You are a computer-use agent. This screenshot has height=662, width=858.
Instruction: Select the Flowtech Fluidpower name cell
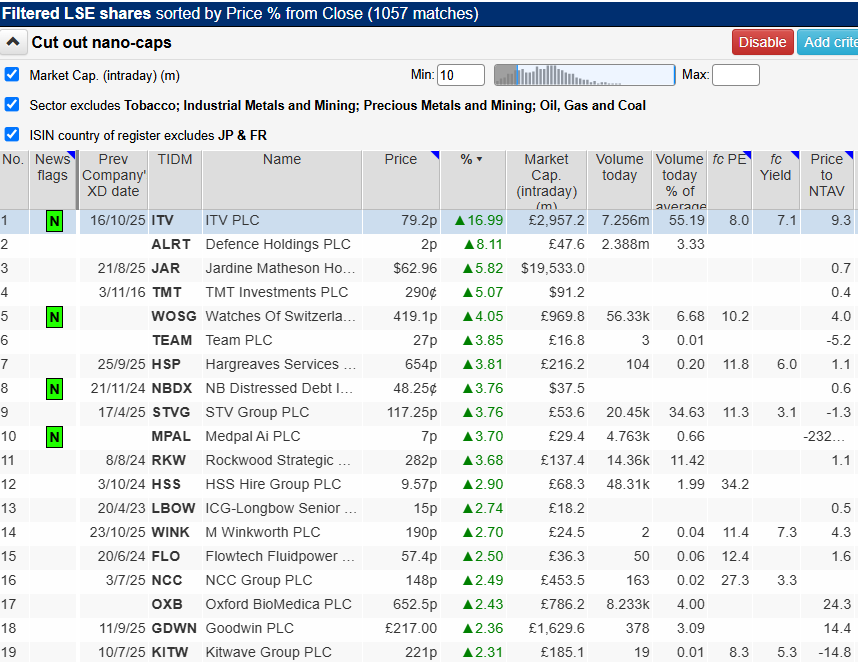pos(282,556)
